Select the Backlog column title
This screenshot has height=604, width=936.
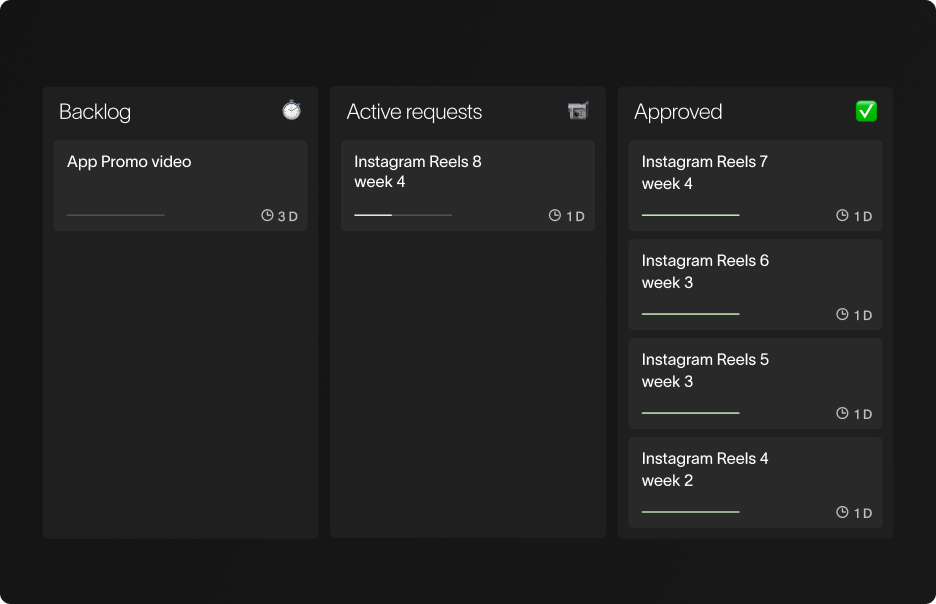pyautogui.click(x=95, y=112)
